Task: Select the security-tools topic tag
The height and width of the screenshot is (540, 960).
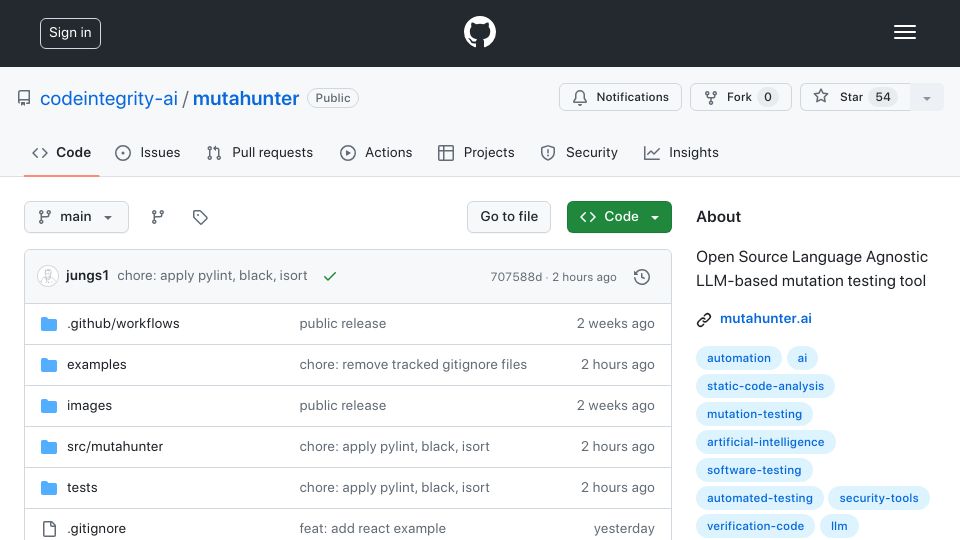Action: (x=879, y=498)
